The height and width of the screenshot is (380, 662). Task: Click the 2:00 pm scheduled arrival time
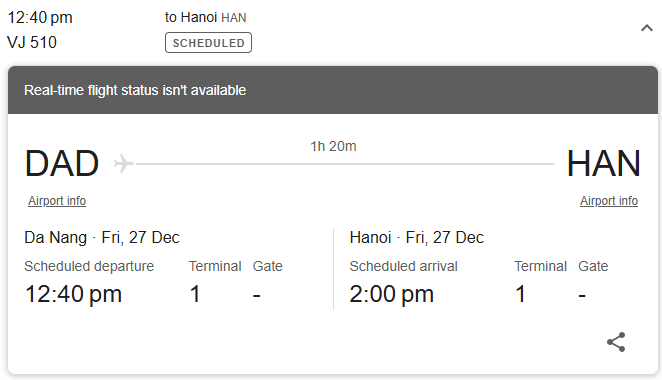point(391,294)
